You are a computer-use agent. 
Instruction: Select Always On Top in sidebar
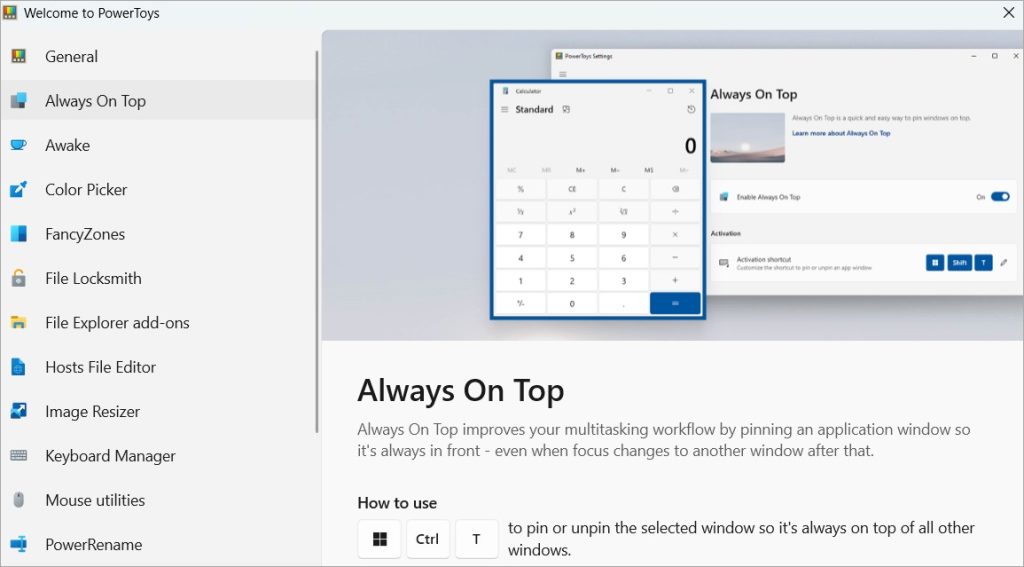click(x=158, y=101)
